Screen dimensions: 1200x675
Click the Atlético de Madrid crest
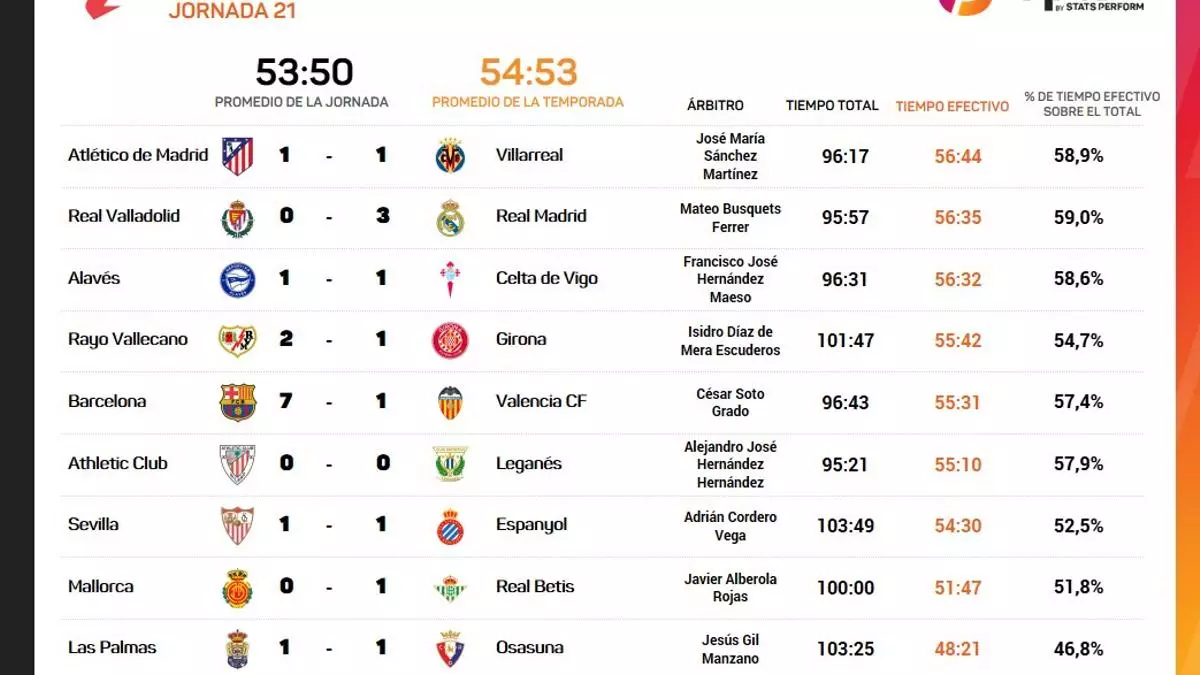[238, 156]
